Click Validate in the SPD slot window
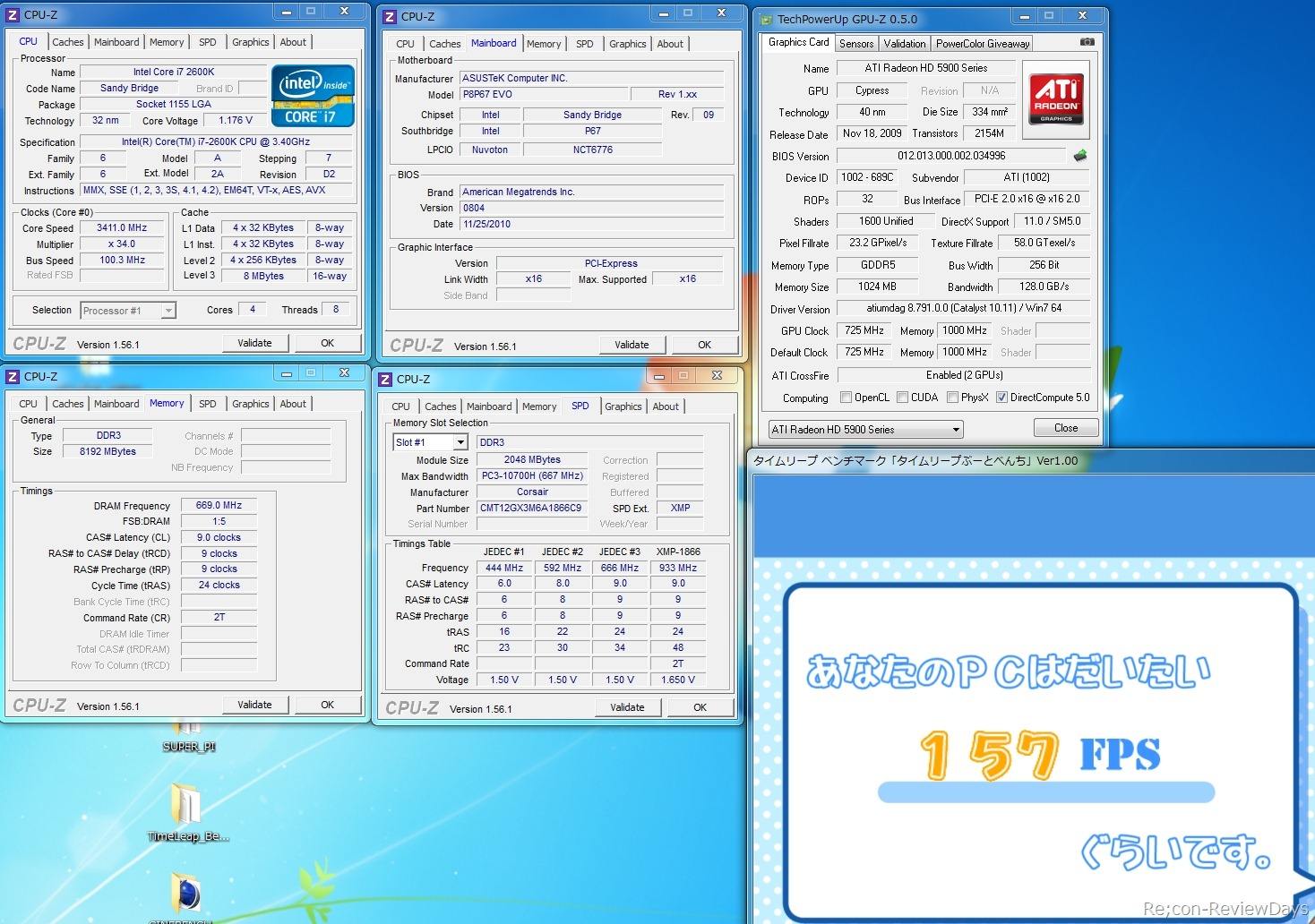This screenshot has height=924, width=1315. 627,707
